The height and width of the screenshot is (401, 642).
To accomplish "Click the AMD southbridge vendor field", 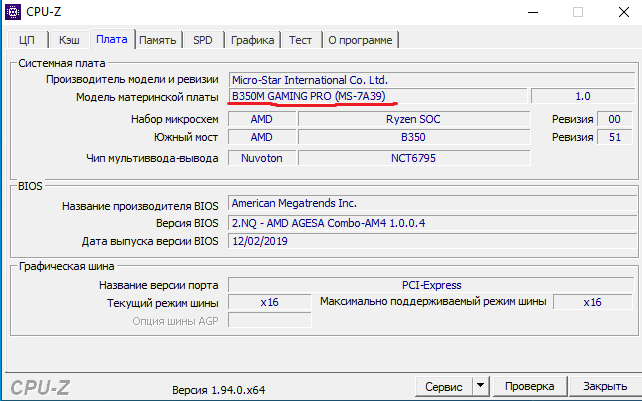I will [262, 137].
